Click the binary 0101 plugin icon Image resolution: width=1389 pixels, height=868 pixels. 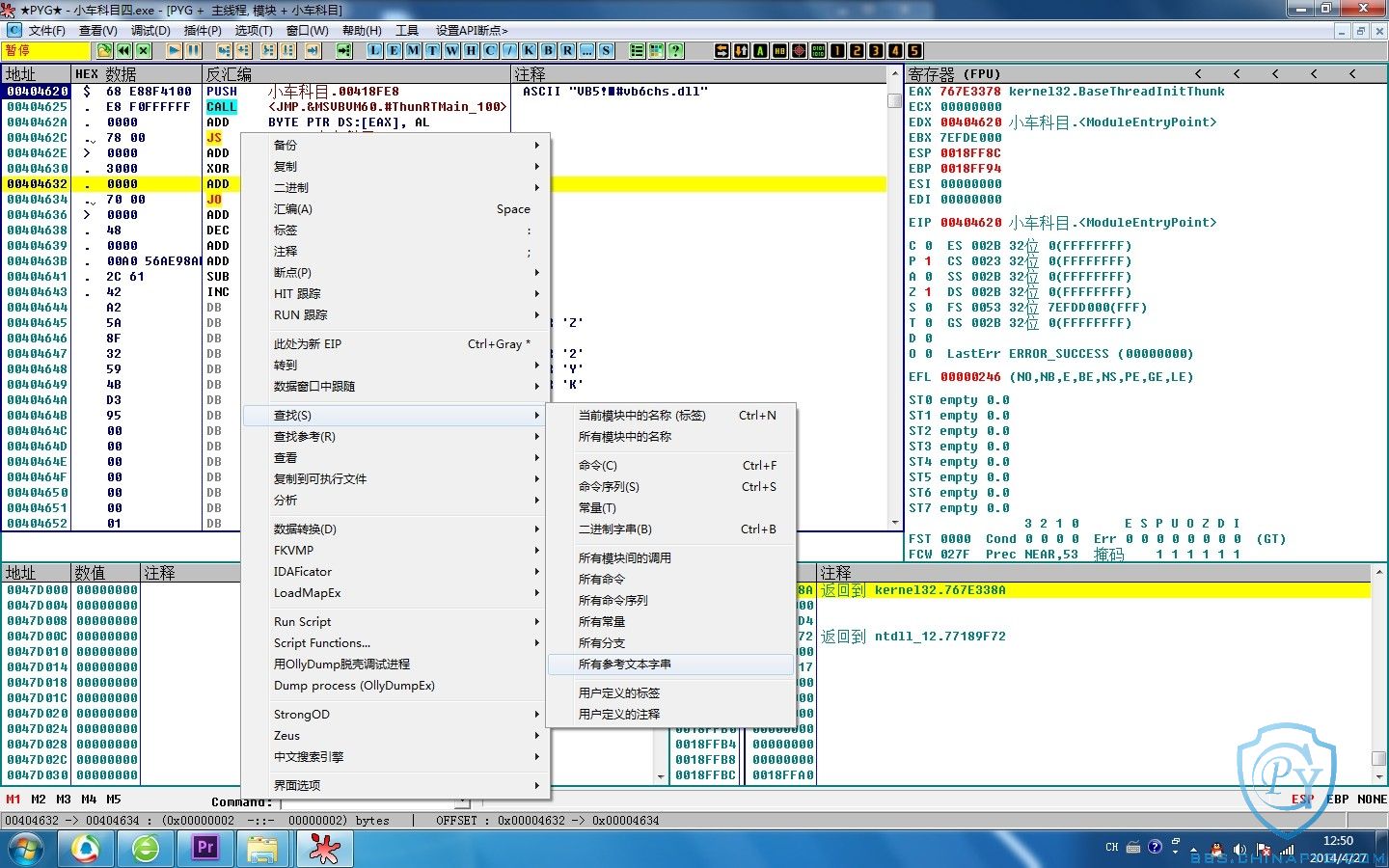click(819, 50)
